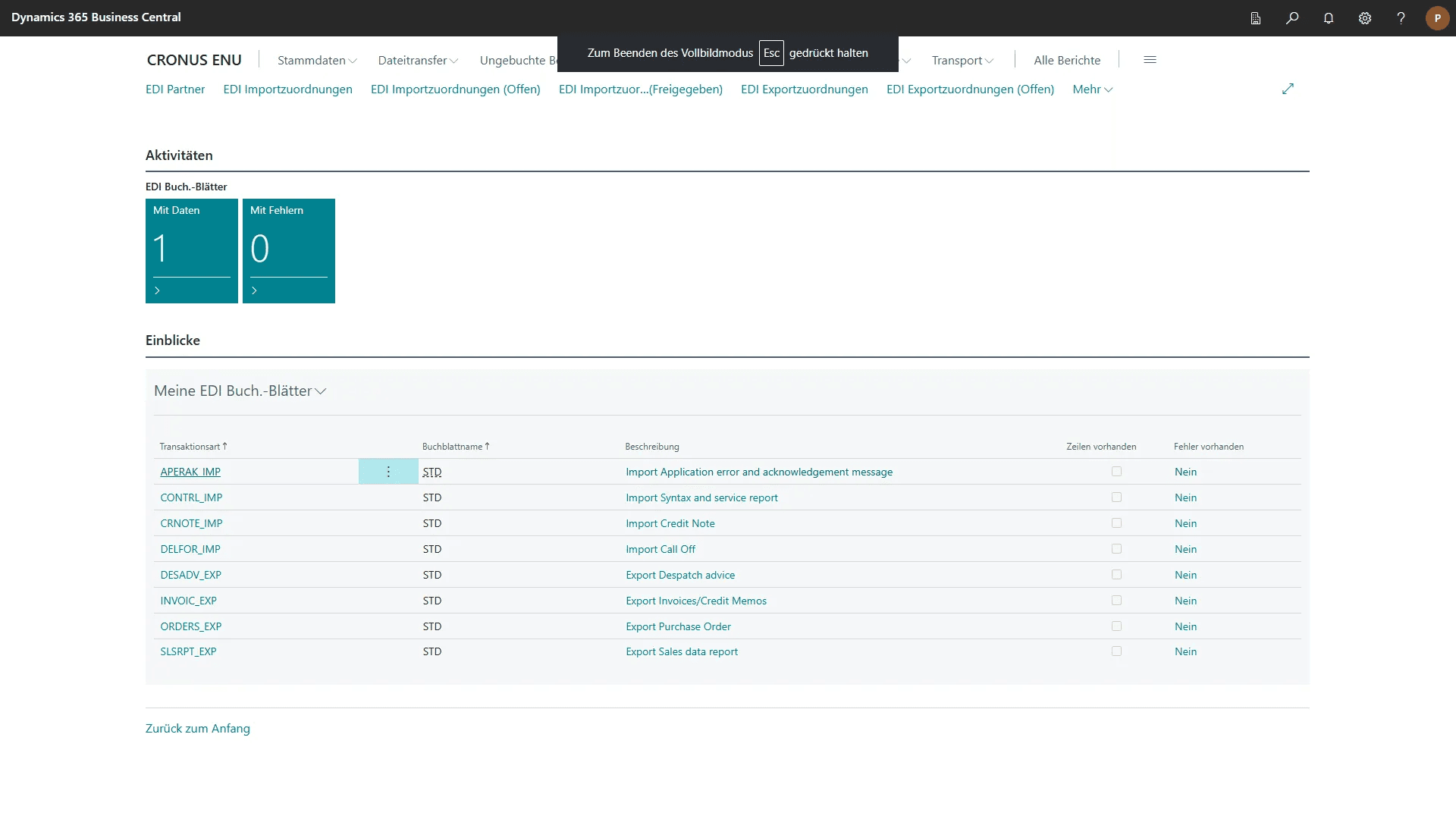Open the ORDERS_EXP journal link
This screenshot has height=819, width=1456.
[190, 626]
